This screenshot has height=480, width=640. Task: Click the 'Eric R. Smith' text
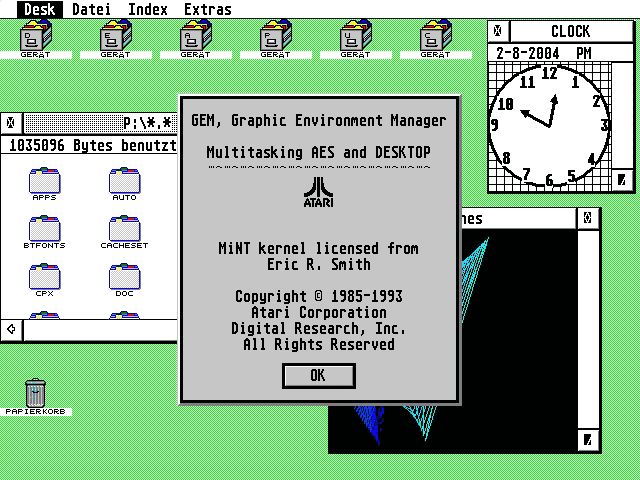318,264
